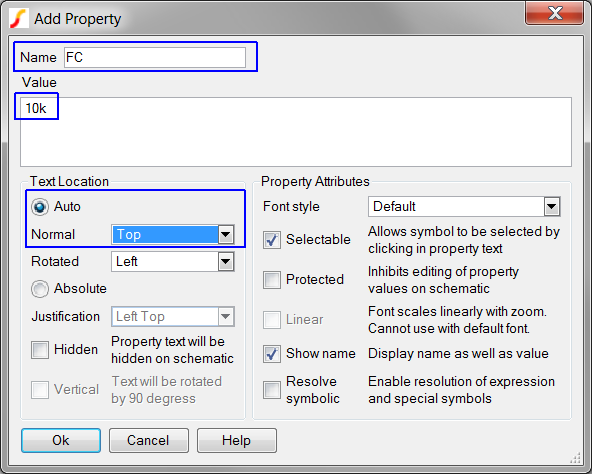Close the Add Property dialog

[554, 14]
